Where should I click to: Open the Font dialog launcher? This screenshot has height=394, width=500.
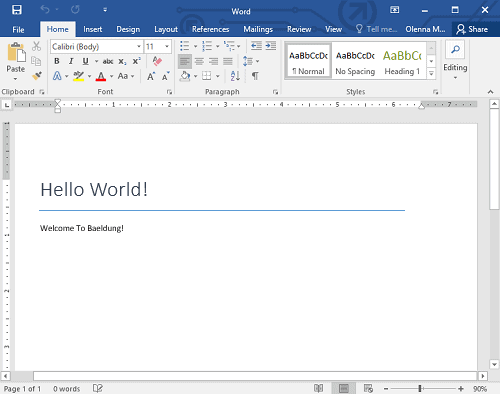(169, 92)
